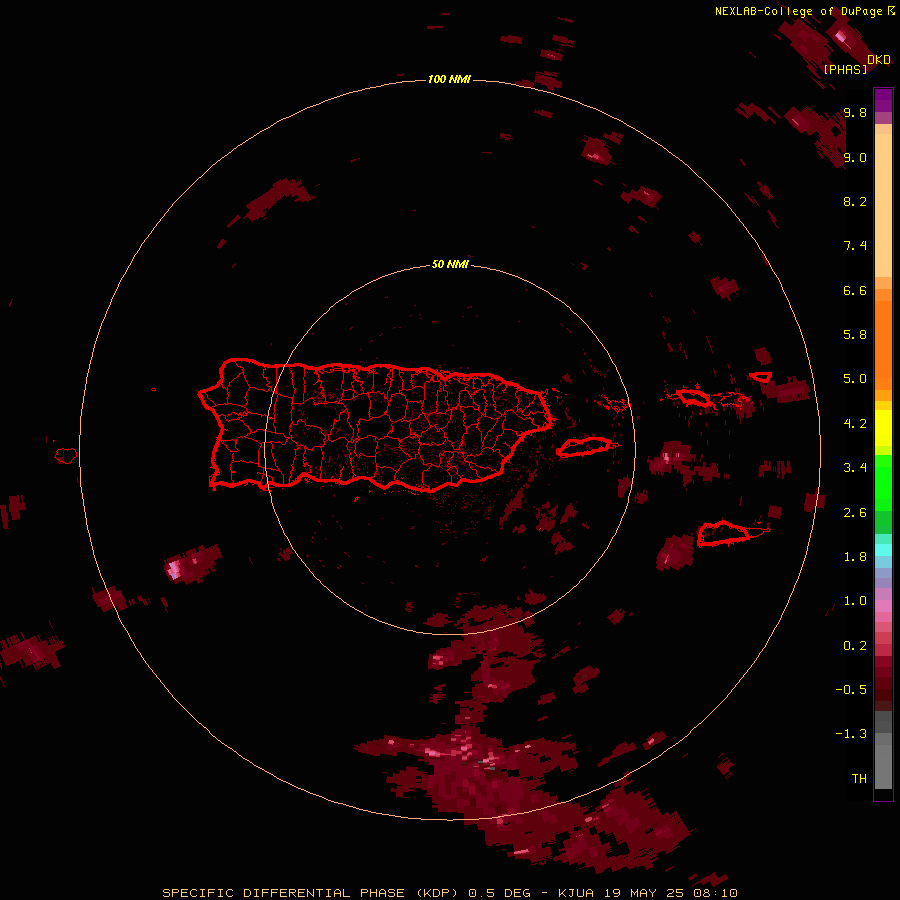Screen dimensions: 900x900
Task: Click the 7.4 scale value
Action: point(855,246)
